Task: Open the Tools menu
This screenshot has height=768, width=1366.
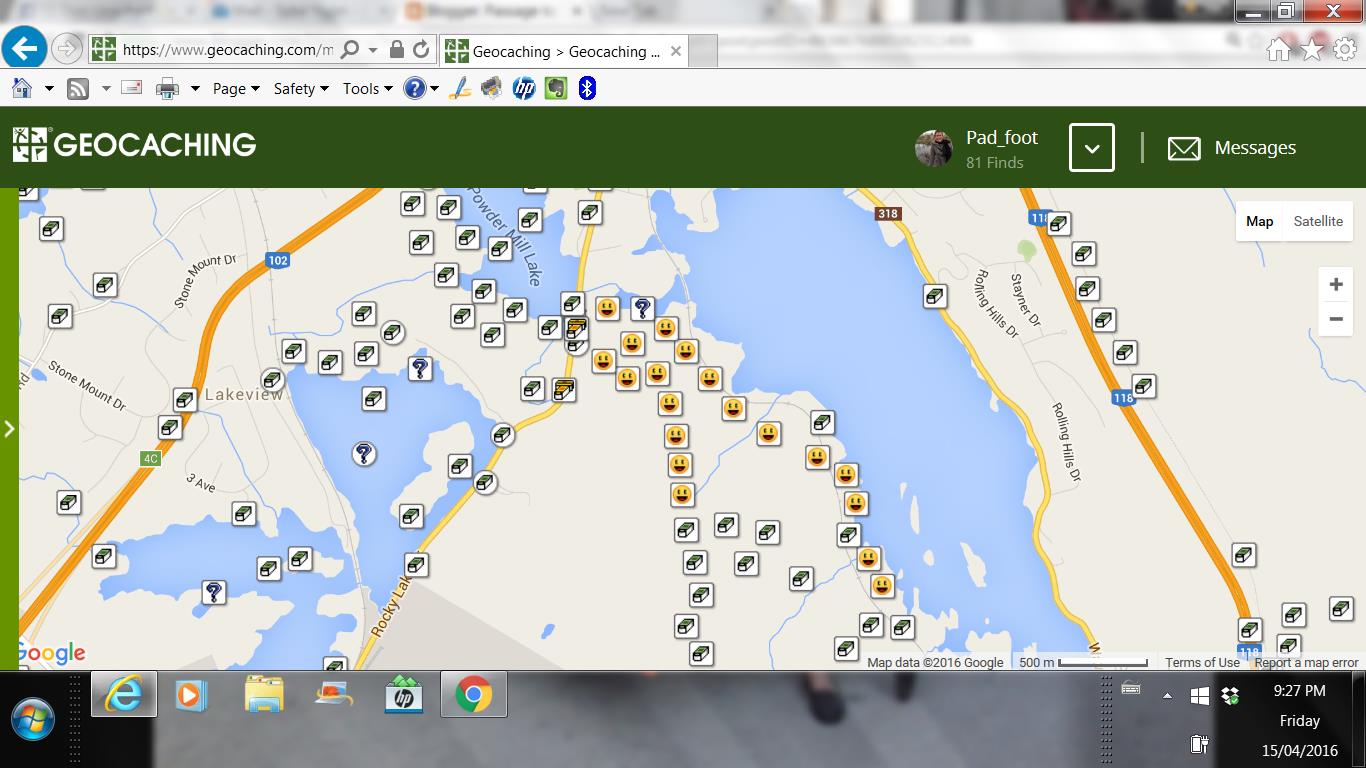Action: click(367, 89)
